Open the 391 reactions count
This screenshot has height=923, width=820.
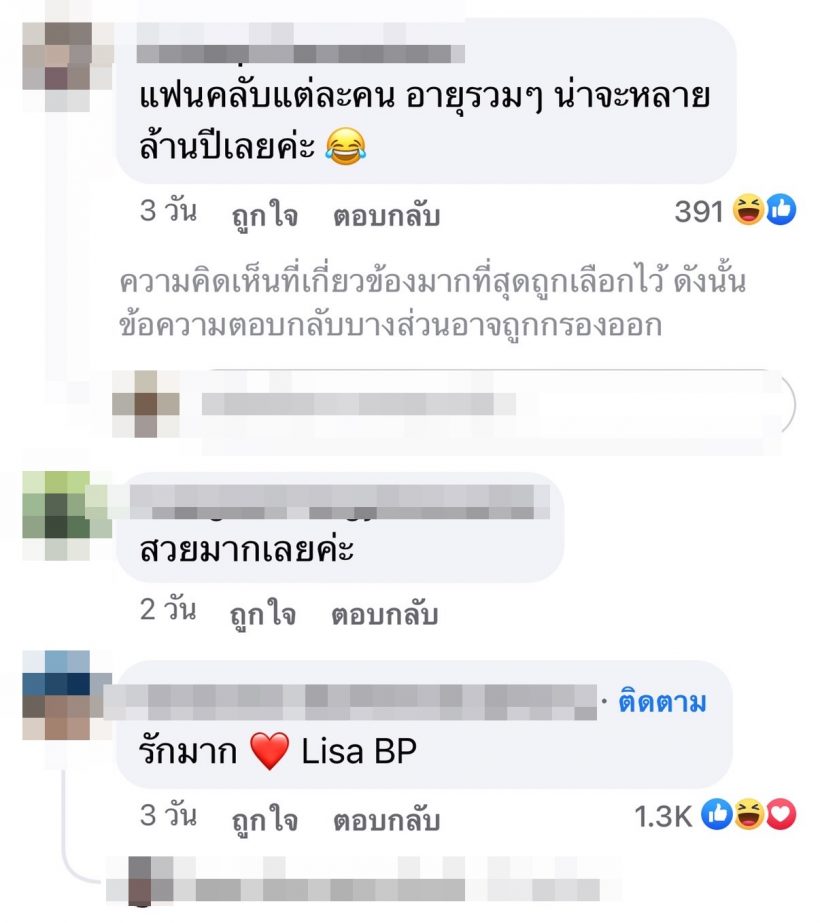699,211
